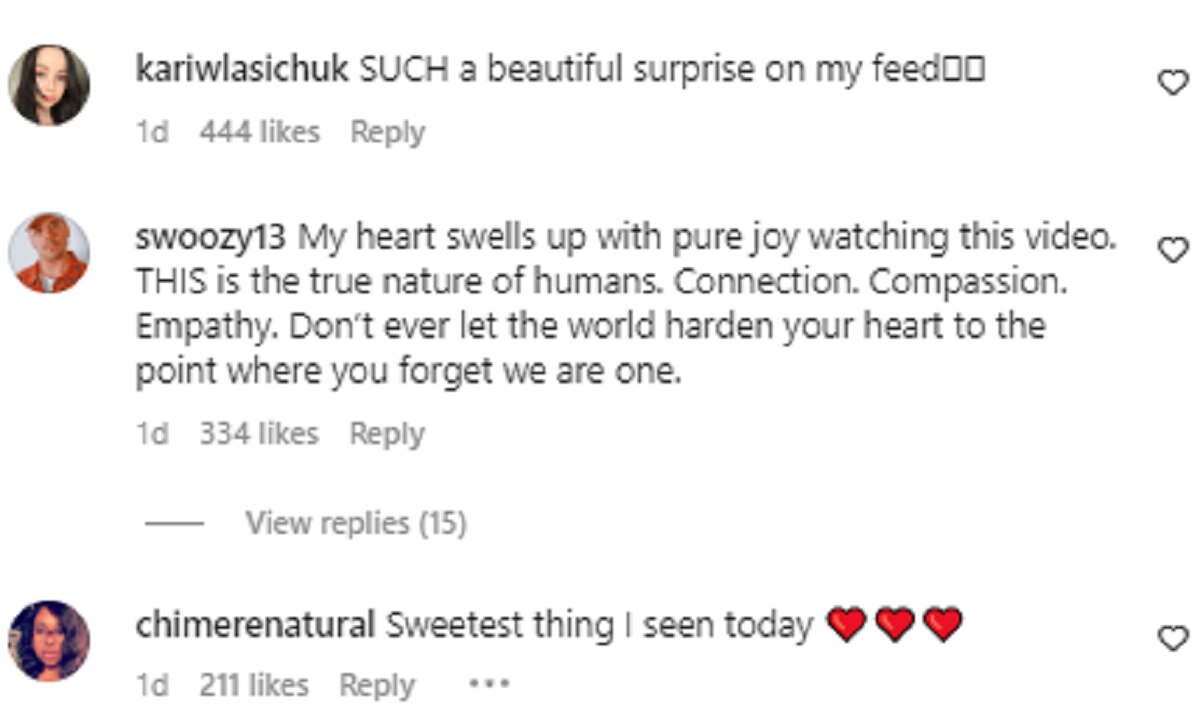Viewport: 1200px width, 718px height.
Task: Like swoozy13's comment with the heart
Action: pos(1171,250)
